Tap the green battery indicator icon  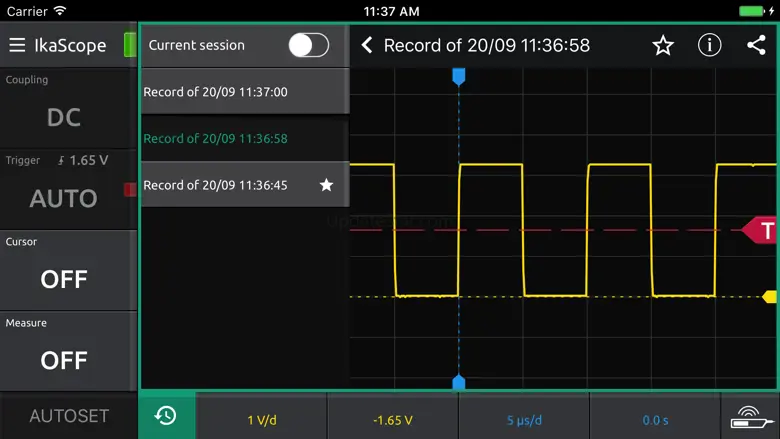point(129,45)
